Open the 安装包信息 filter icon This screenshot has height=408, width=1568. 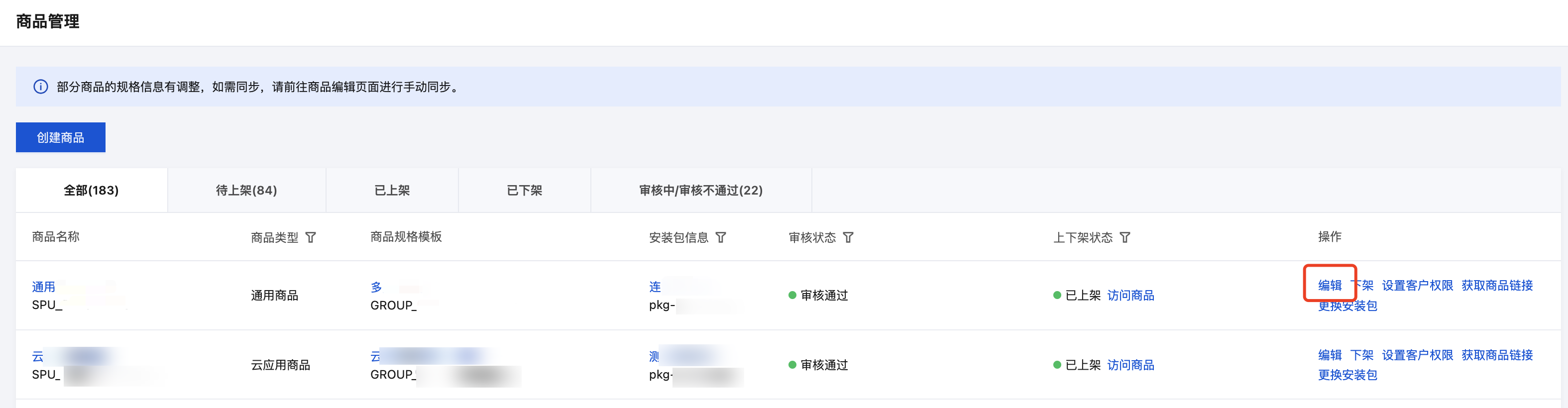(721, 237)
